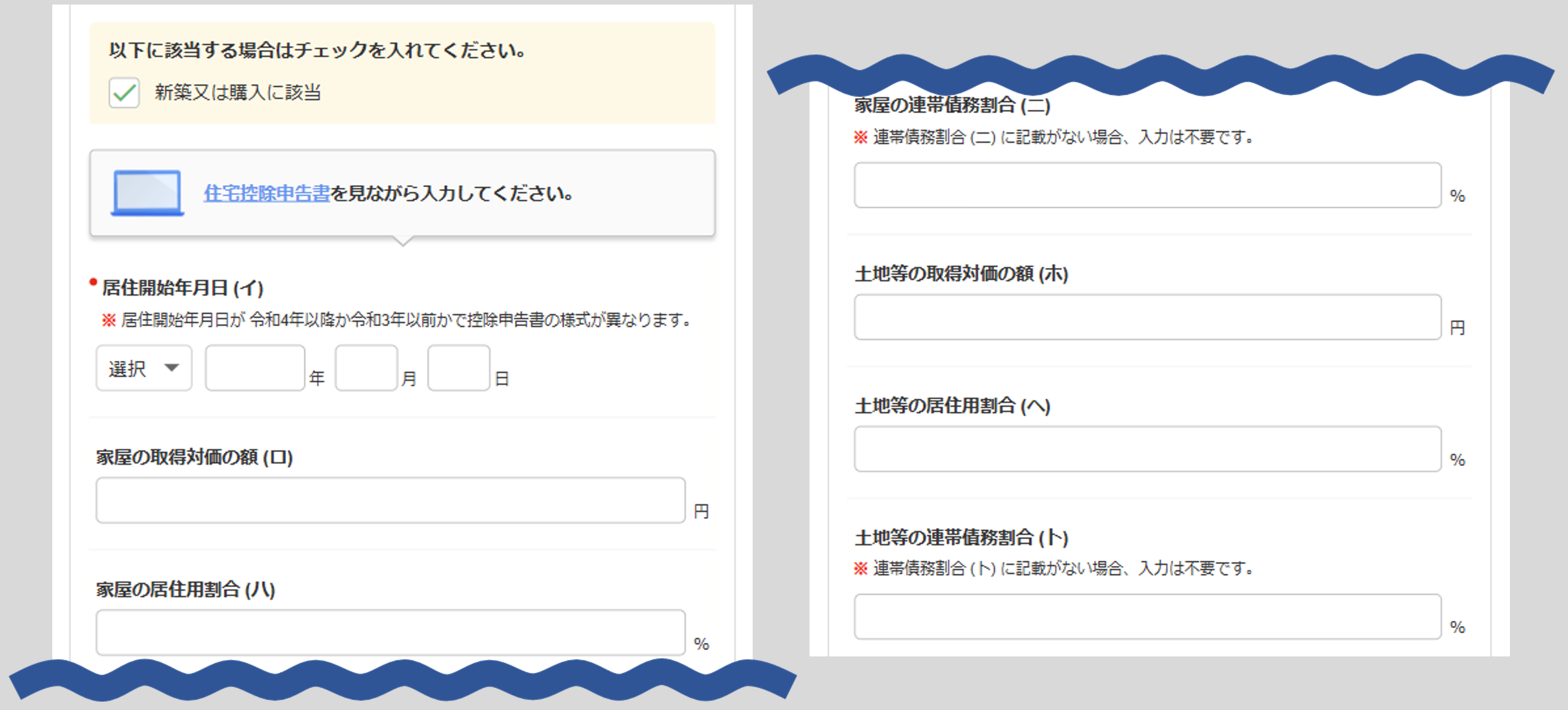Check the 新築又は購入に該当 checkbox
The width and height of the screenshot is (1568, 710).
(x=124, y=93)
